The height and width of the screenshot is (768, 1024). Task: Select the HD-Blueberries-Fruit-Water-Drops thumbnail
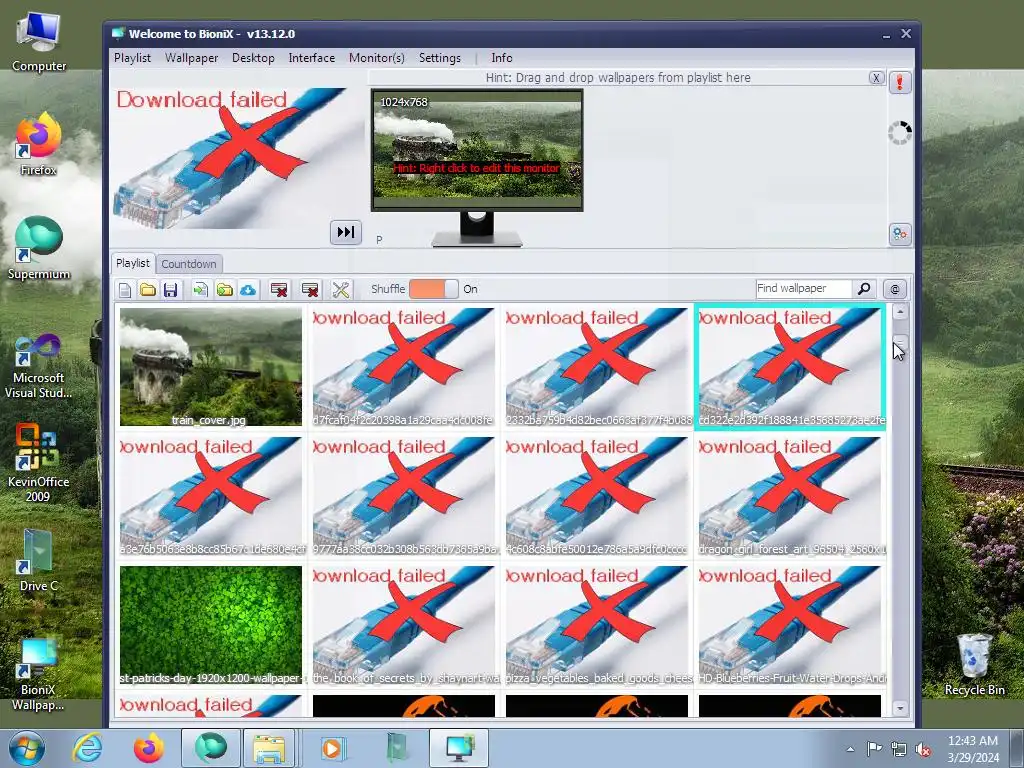(790, 625)
